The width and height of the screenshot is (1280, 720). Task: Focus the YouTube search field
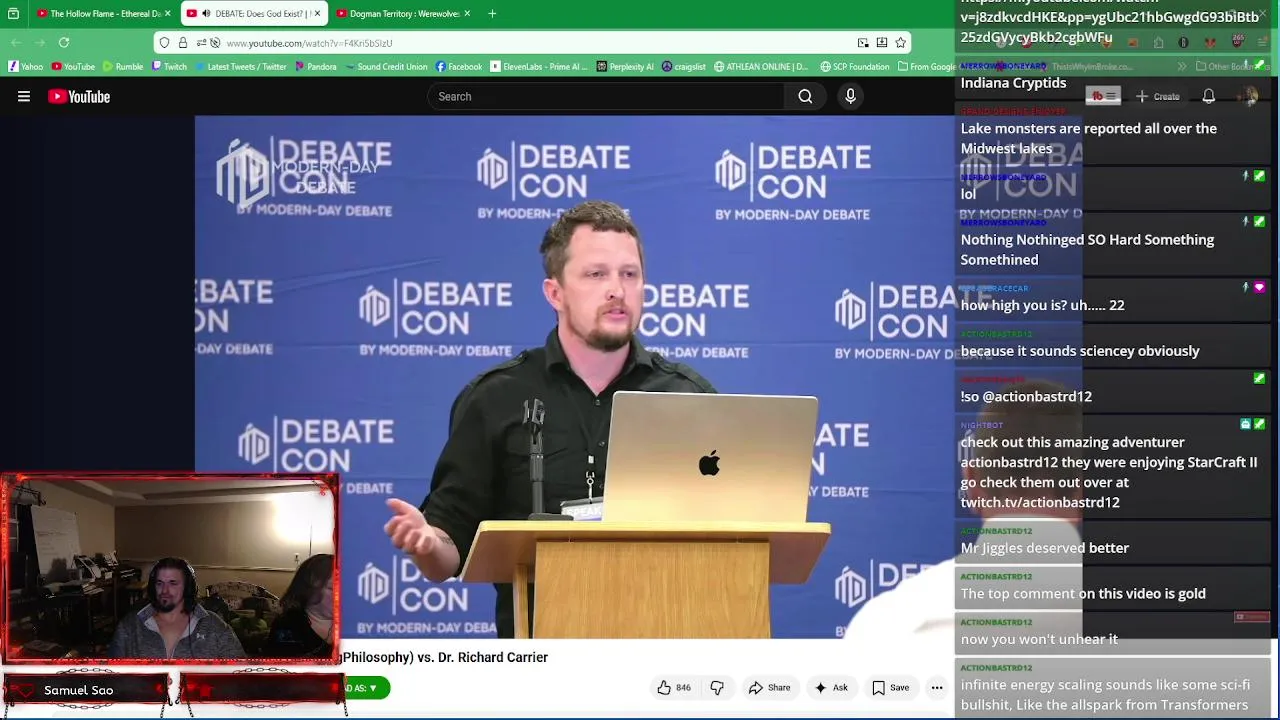(x=607, y=97)
